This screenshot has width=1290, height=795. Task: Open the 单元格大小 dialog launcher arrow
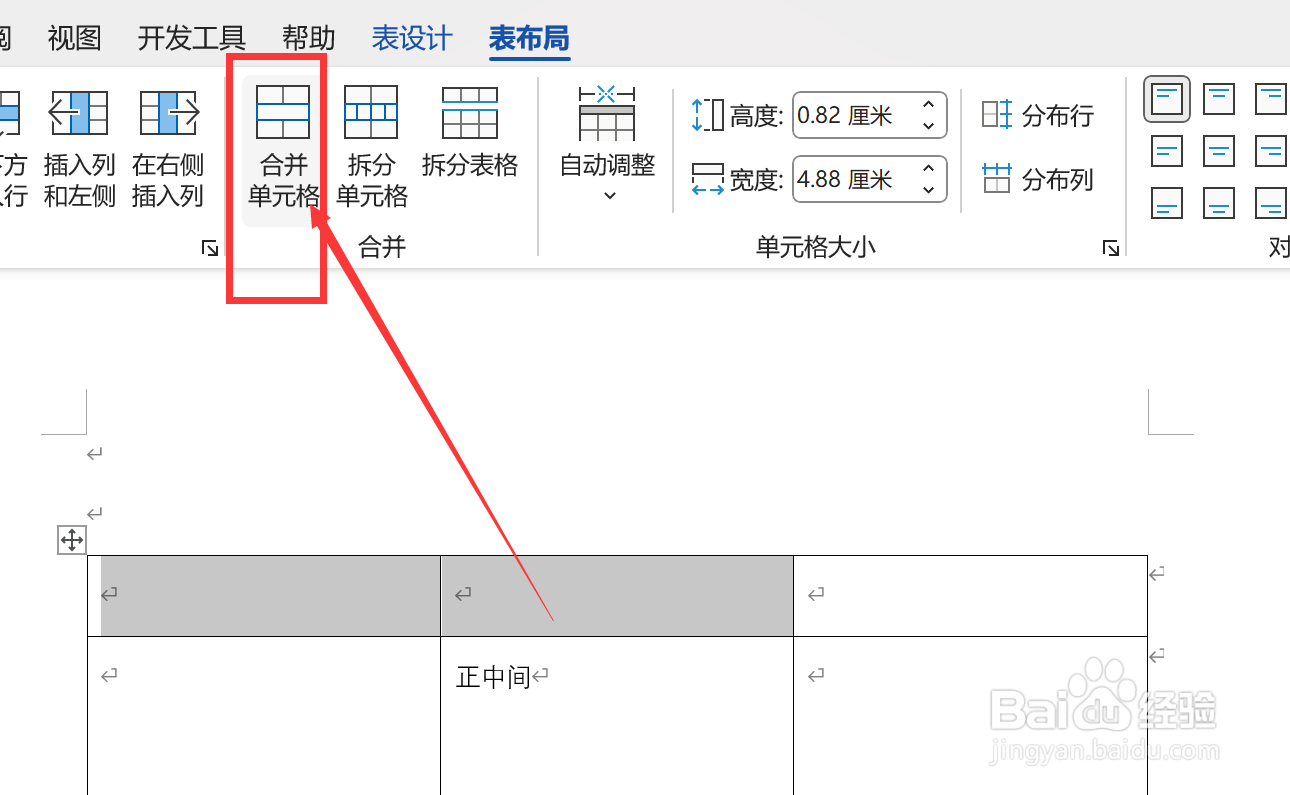pyautogui.click(x=1110, y=247)
